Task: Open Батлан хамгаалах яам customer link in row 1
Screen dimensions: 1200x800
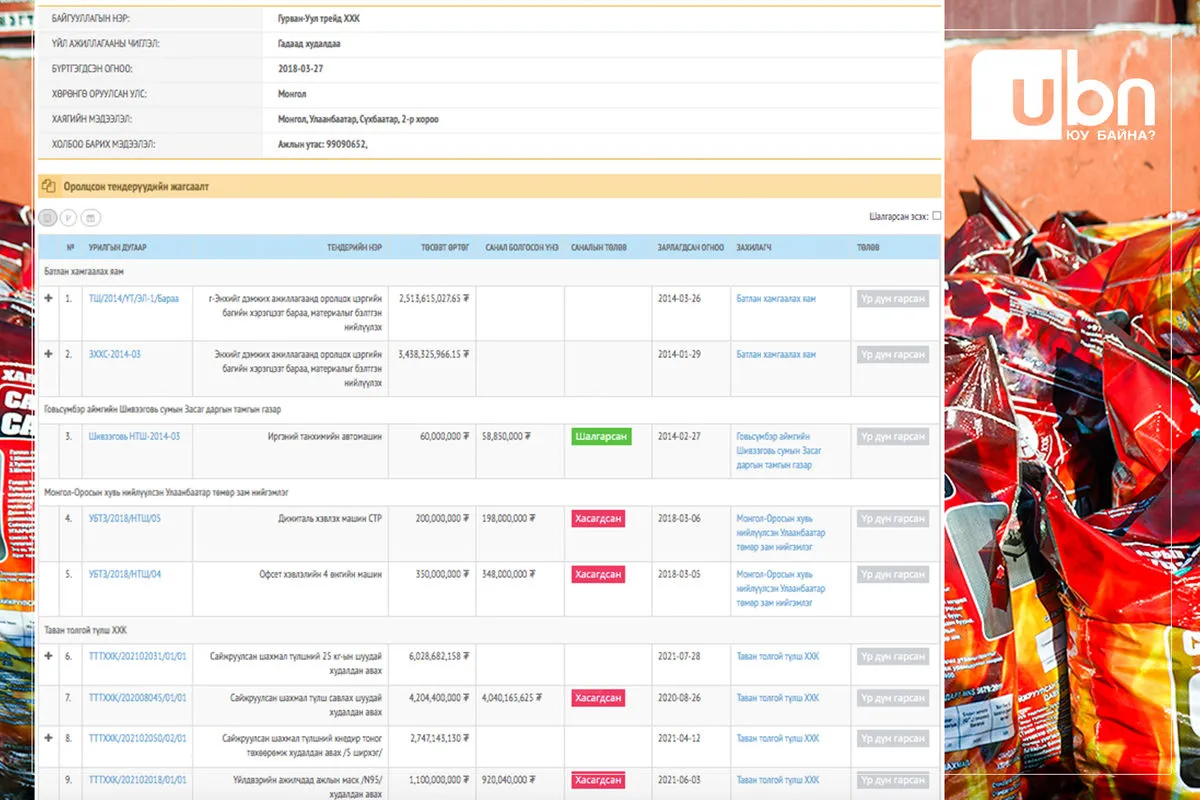Action: click(776, 298)
